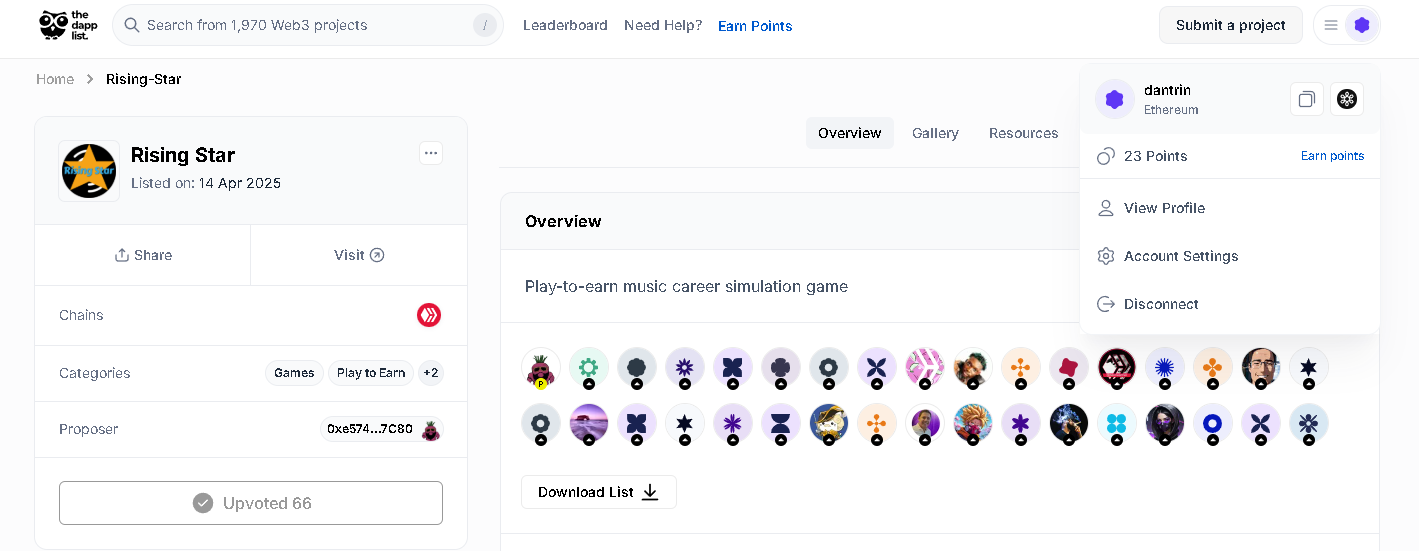1419x551 pixels.
Task: Click the dark network icon beside copy
Action: pos(1347,99)
